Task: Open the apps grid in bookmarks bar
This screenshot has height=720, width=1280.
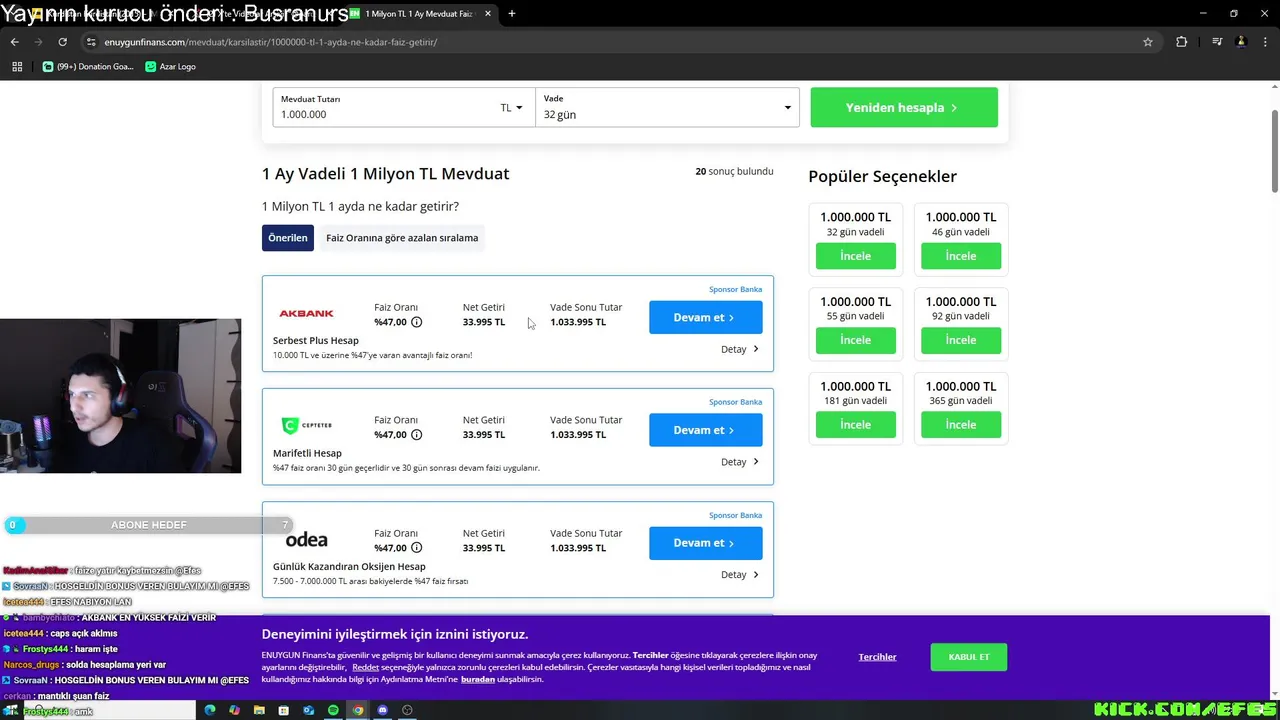Action: pos(17,67)
